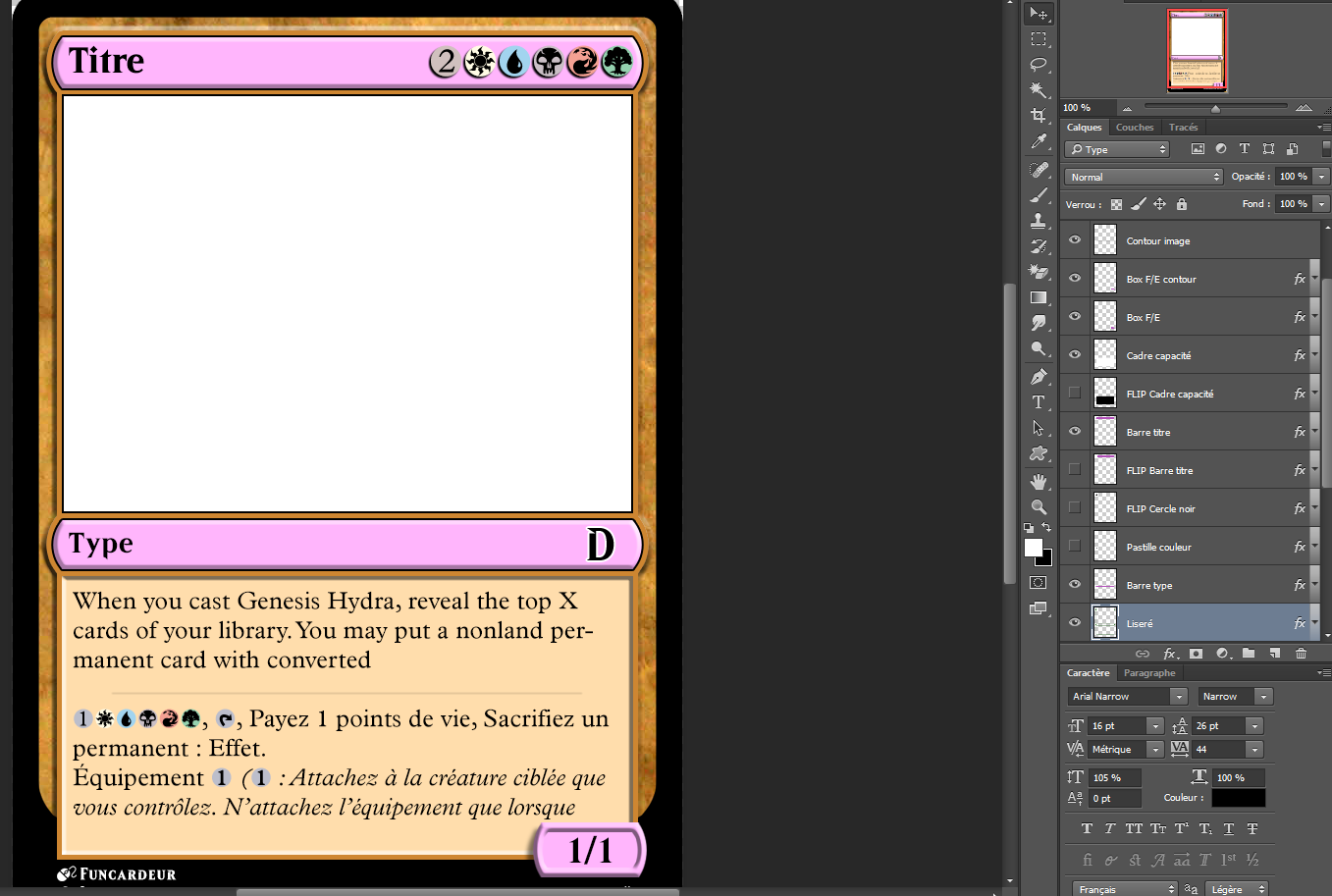Image resolution: width=1332 pixels, height=896 pixels.
Task: Select the Brush tool
Action: point(1039,195)
